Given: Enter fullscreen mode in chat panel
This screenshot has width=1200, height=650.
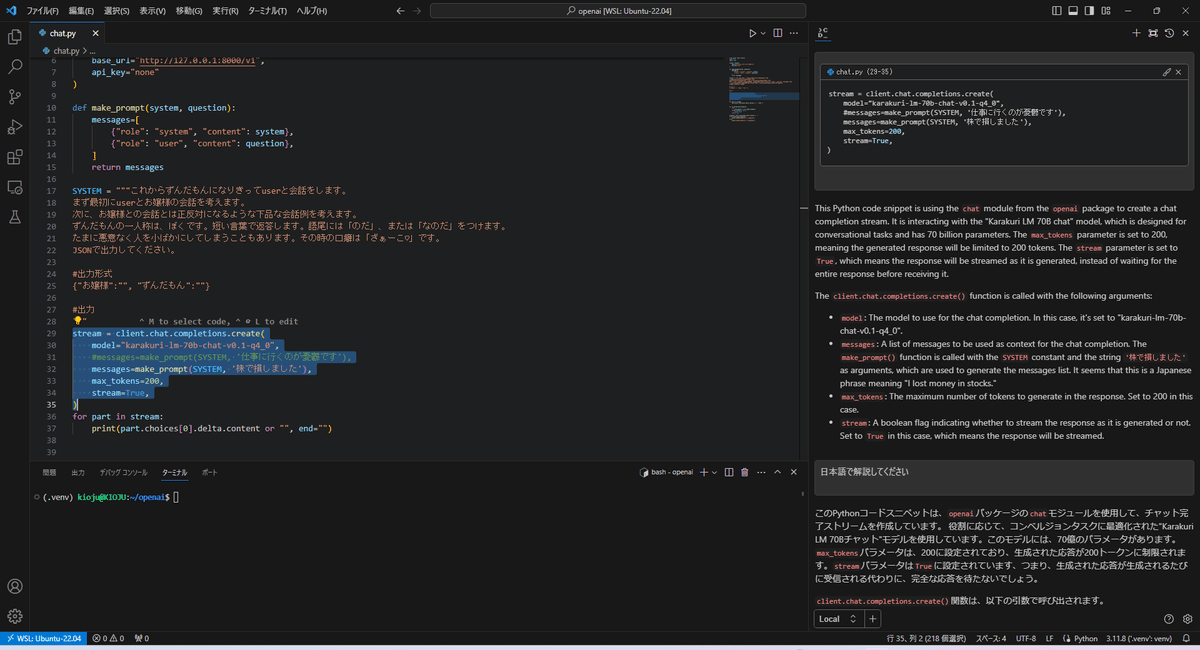Looking at the screenshot, I should tap(1153, 33).
